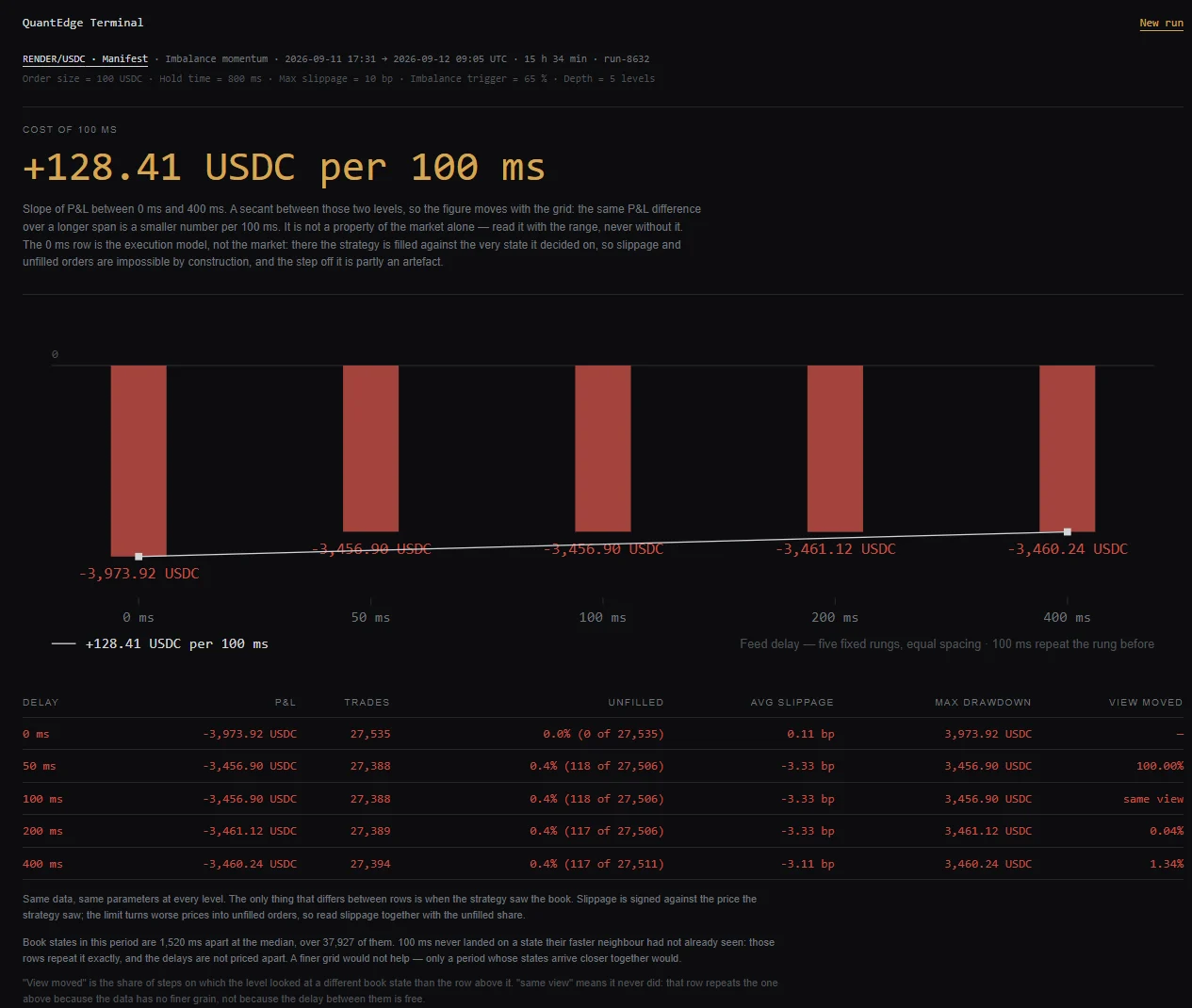Select the 100 ms delay row
The image size is (1192, 1008).
click(x=603, y=799)
